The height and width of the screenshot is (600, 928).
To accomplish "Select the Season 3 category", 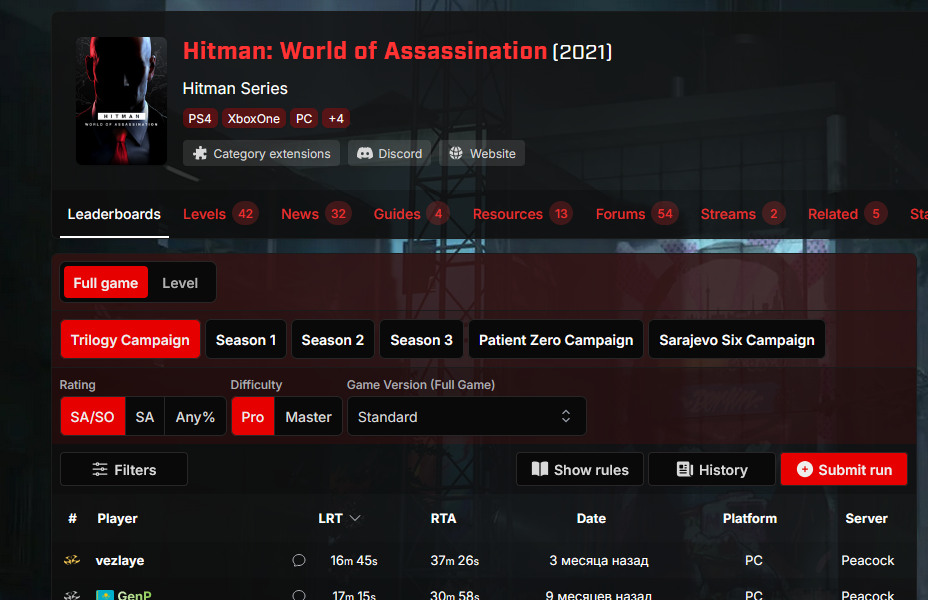I will [421, 340].
